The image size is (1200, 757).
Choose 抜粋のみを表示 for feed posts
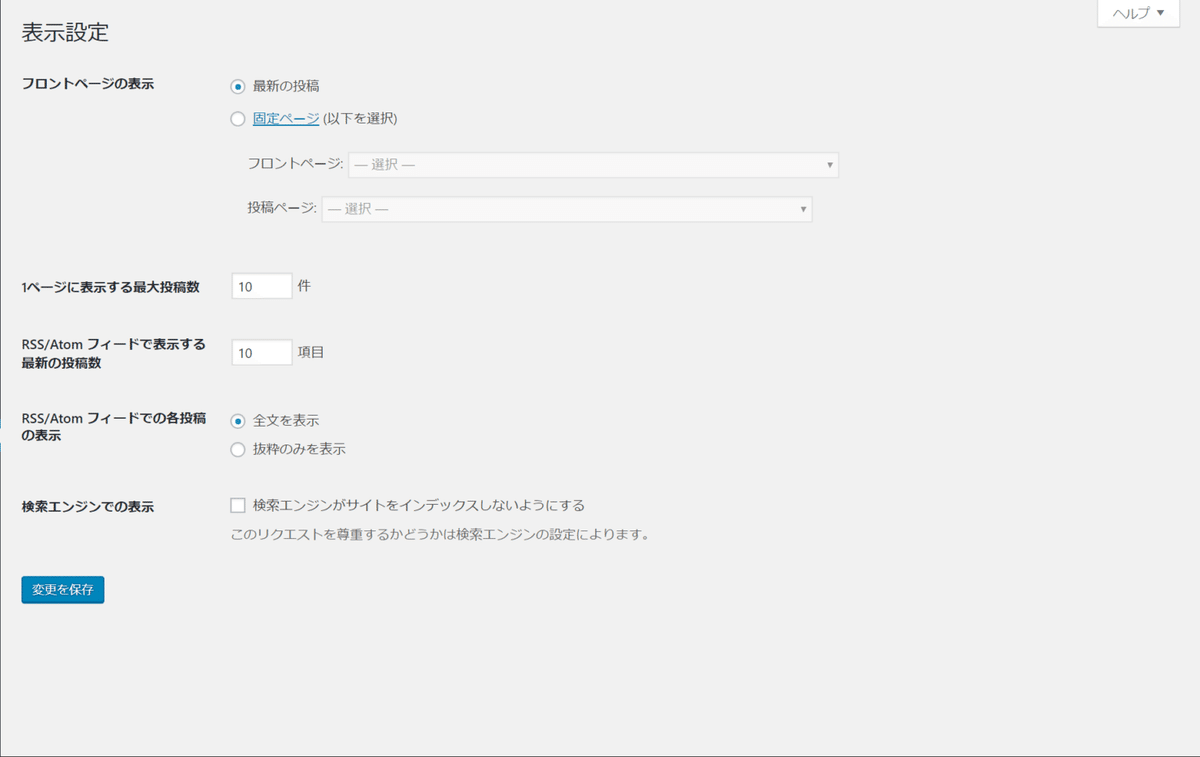click(x=238, y=450)
